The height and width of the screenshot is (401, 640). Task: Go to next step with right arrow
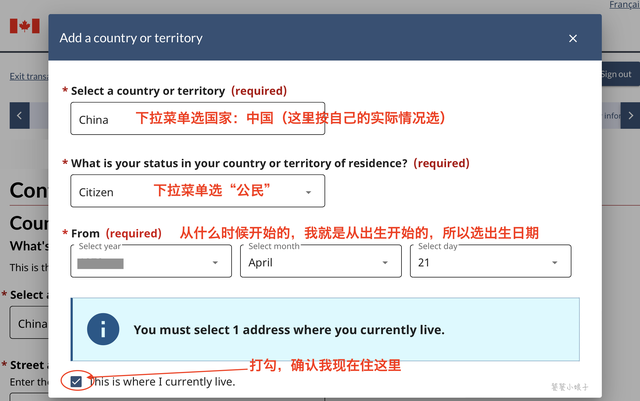click(x=630, y=115)
